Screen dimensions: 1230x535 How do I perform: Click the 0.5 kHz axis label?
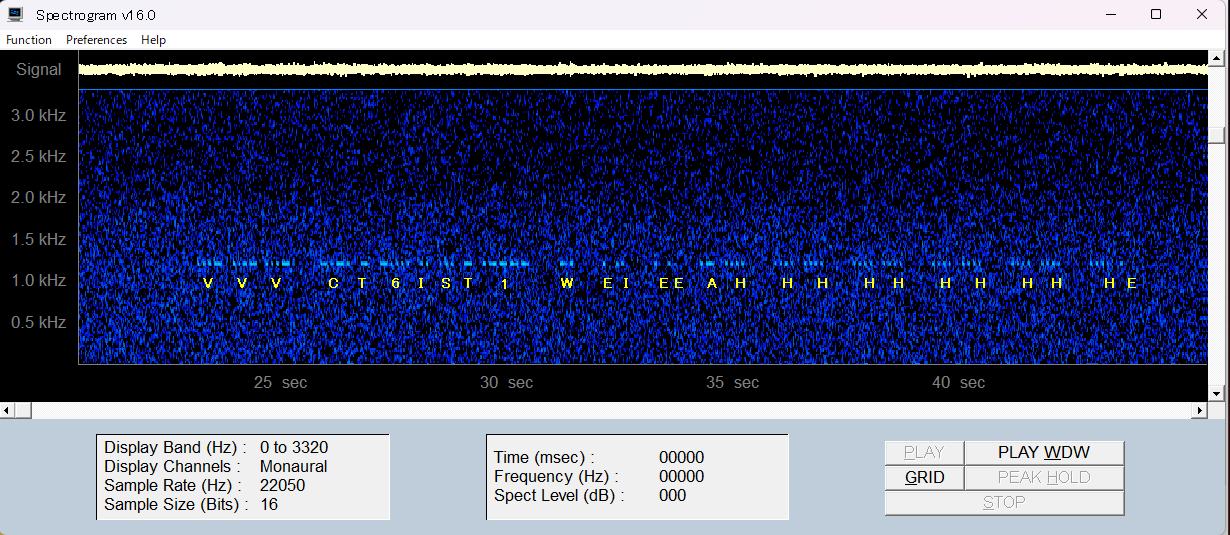click(39, 322)
